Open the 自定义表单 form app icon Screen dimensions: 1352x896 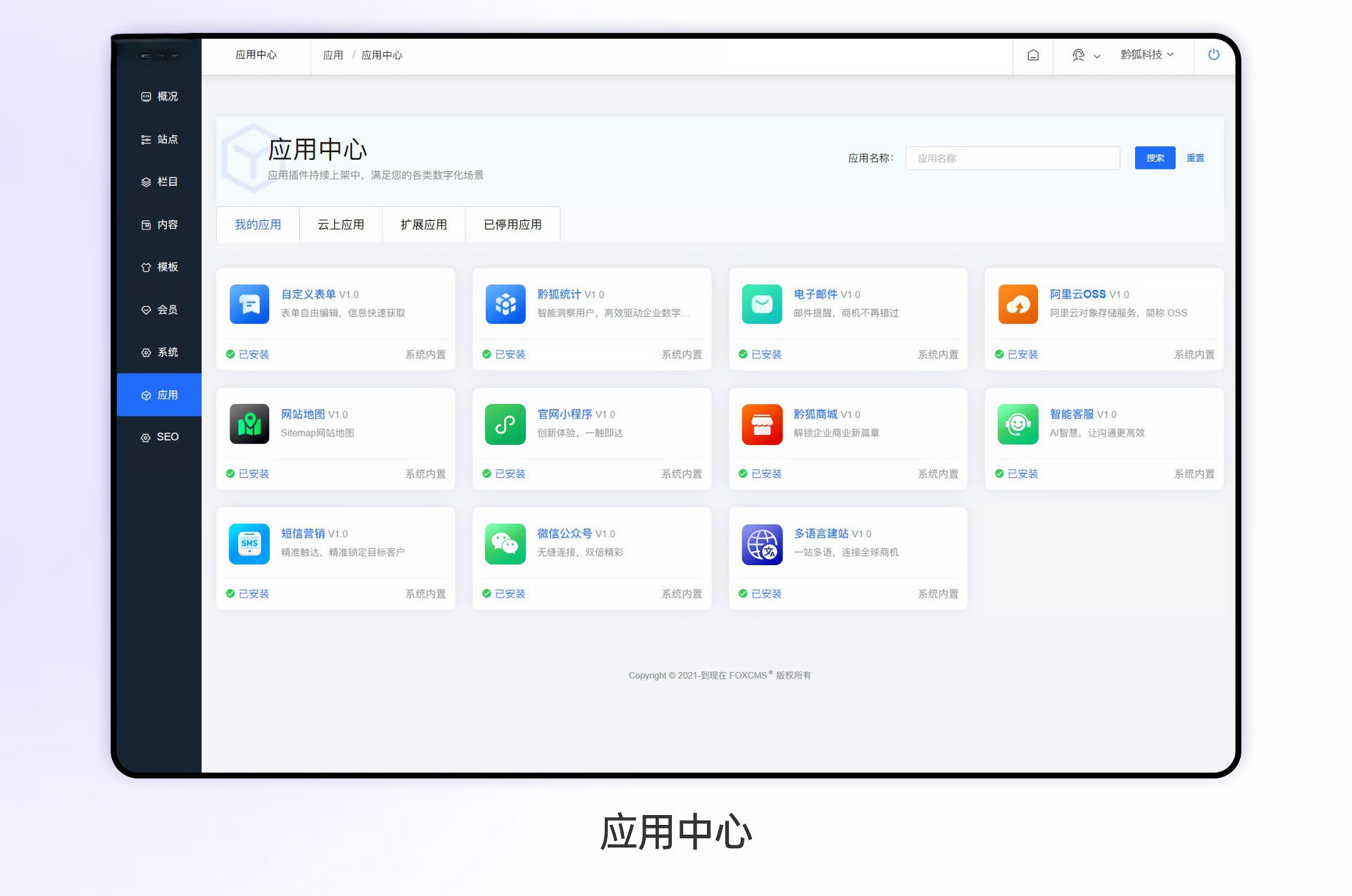pyautogui.click(x=249, y=304)
